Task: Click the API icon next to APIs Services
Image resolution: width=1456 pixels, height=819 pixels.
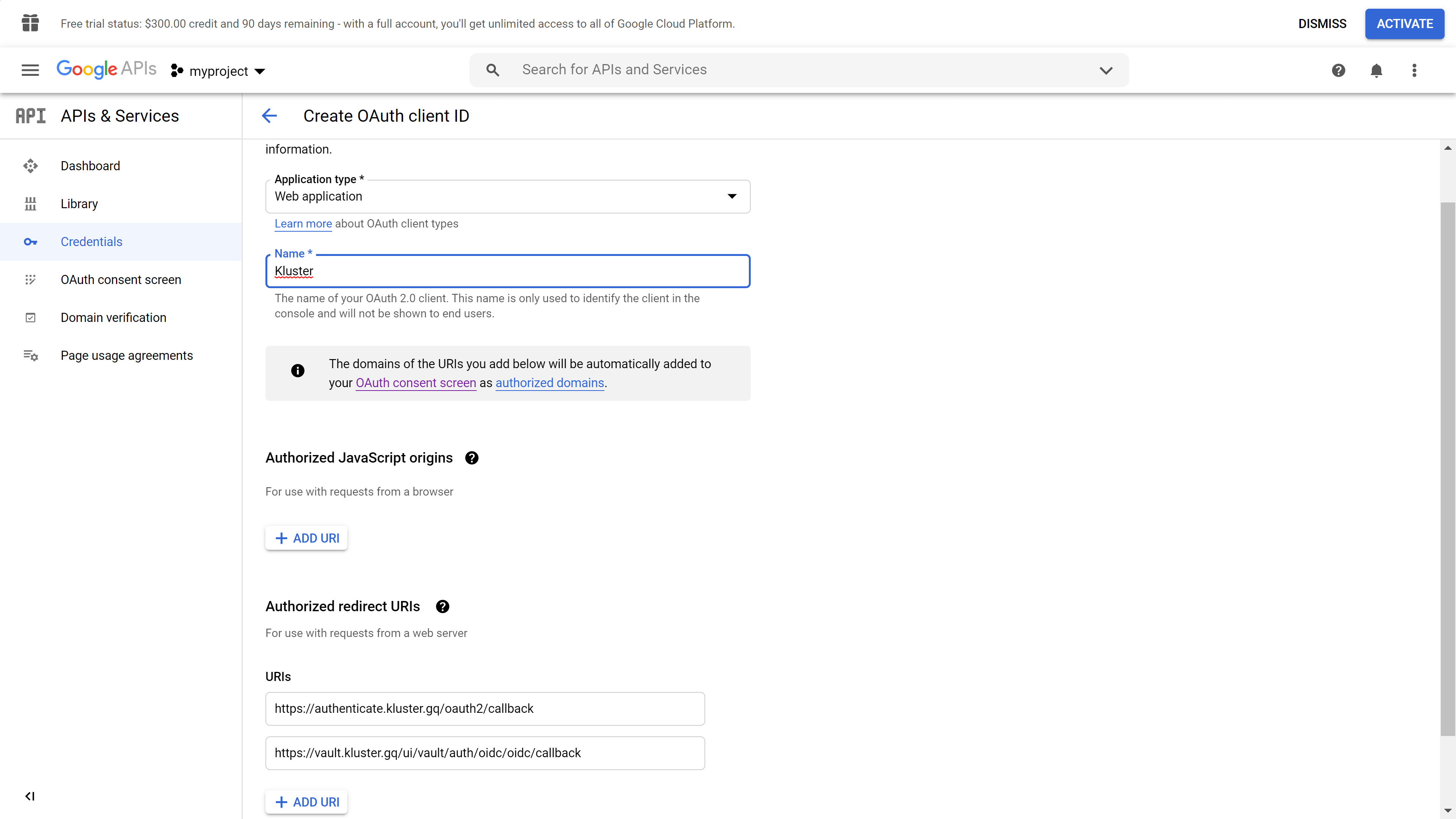Action: point(30,115)
